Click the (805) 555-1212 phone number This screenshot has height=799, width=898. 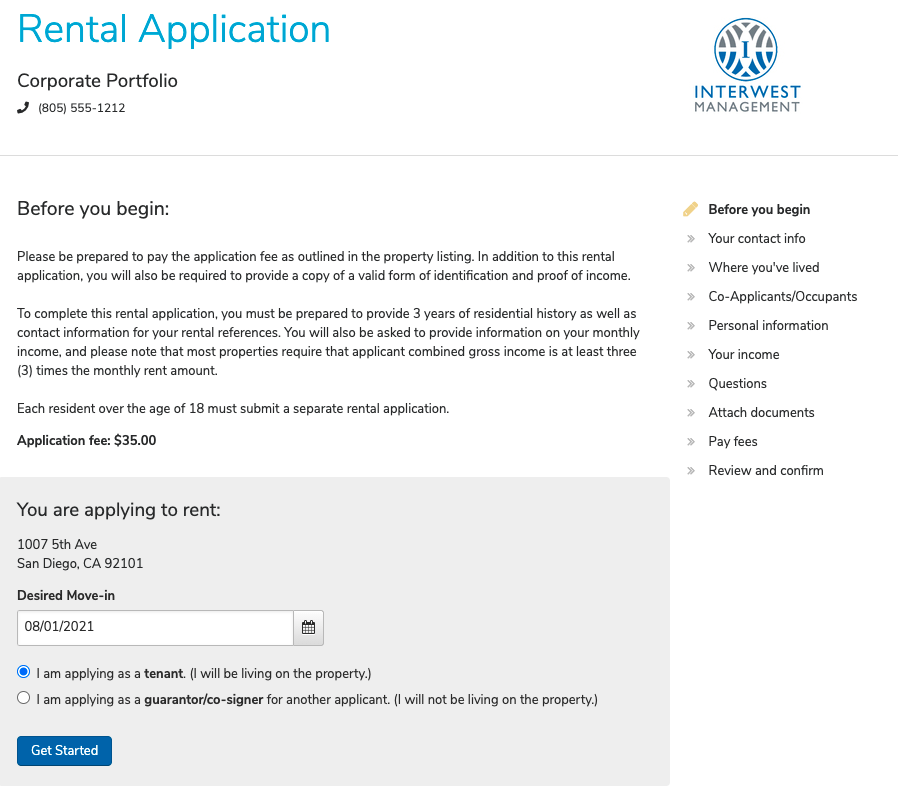pos(82,108)
